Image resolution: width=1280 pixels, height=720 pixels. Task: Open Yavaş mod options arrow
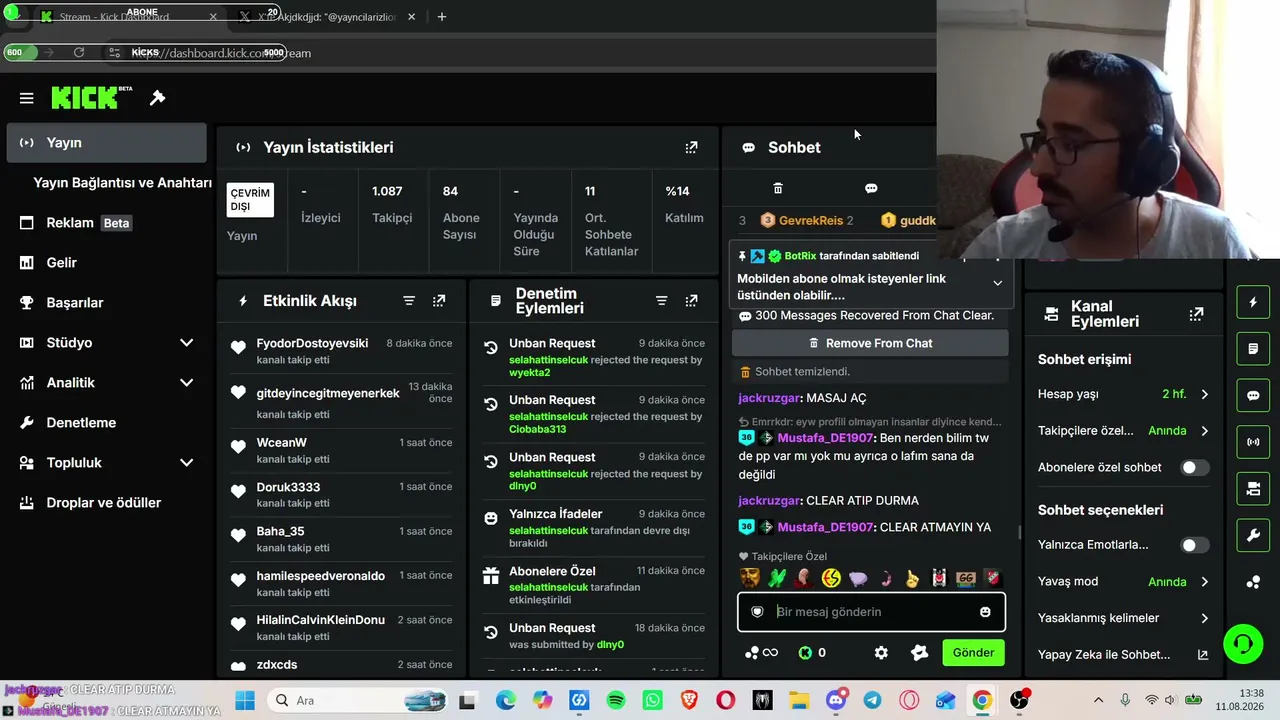click(1204, 582)
